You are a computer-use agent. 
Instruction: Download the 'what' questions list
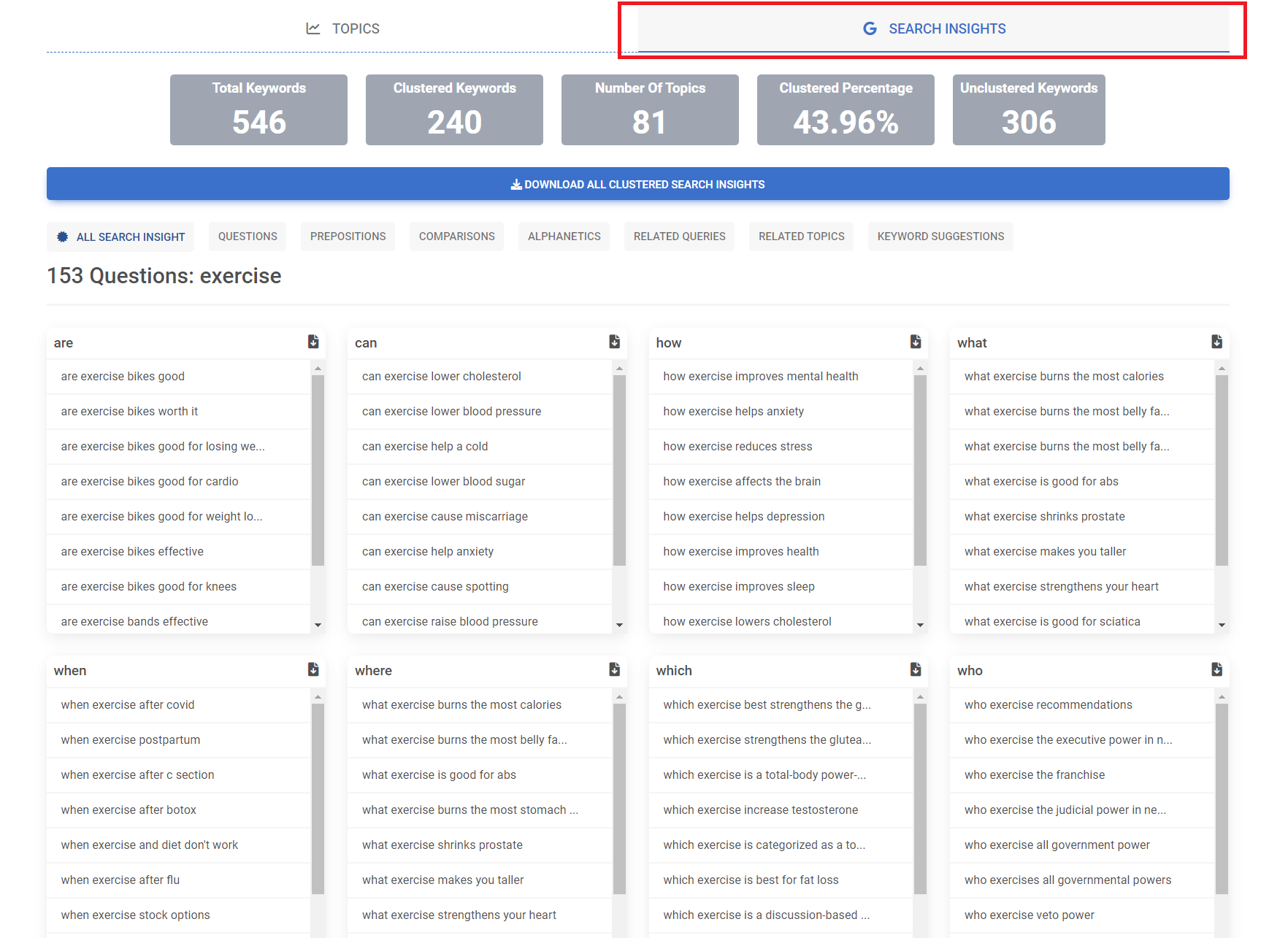1217,342
